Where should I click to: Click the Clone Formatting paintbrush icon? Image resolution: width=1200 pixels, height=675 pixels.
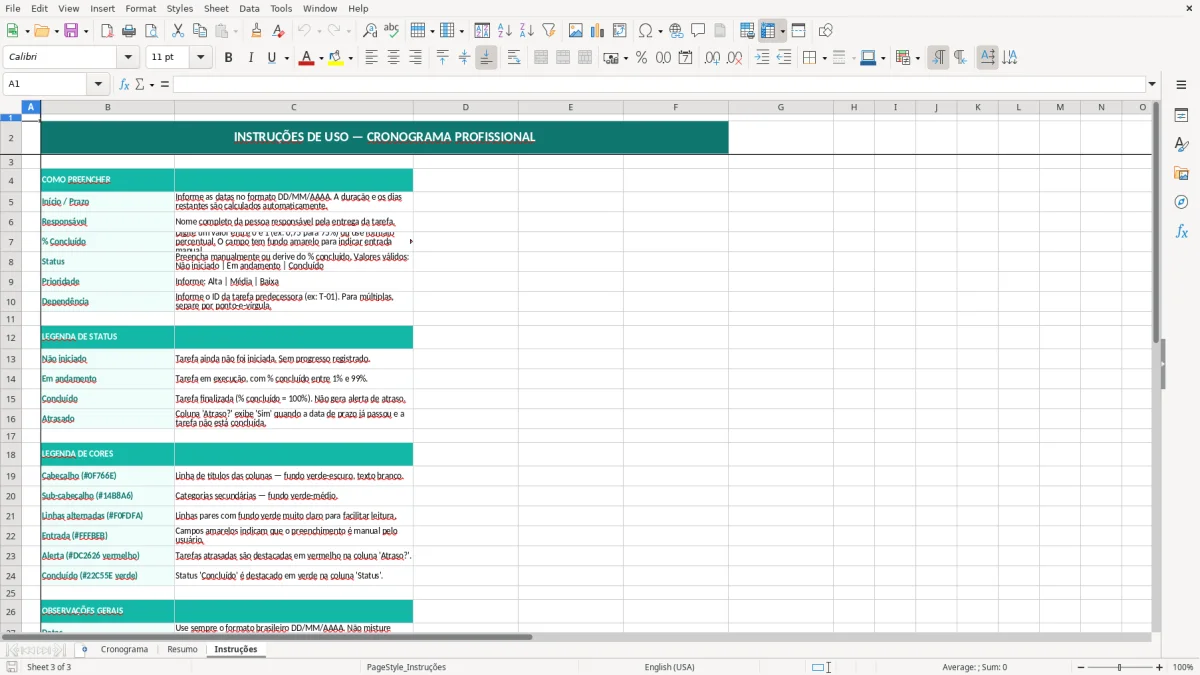(x=256, y=31)
